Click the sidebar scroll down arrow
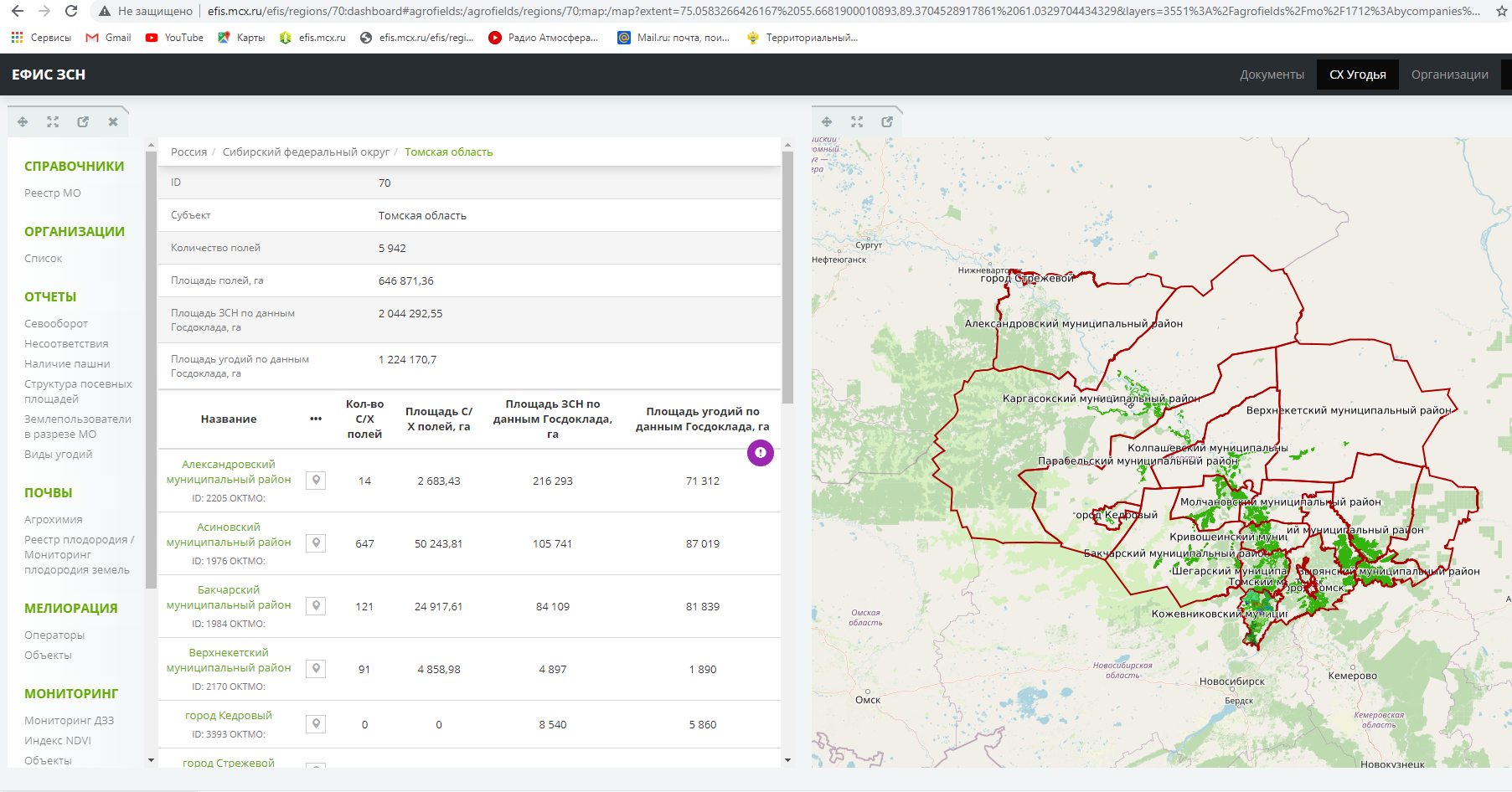The height and width of the screenshot is (792, 1512). pyautogui.click(x=151, y=760)
